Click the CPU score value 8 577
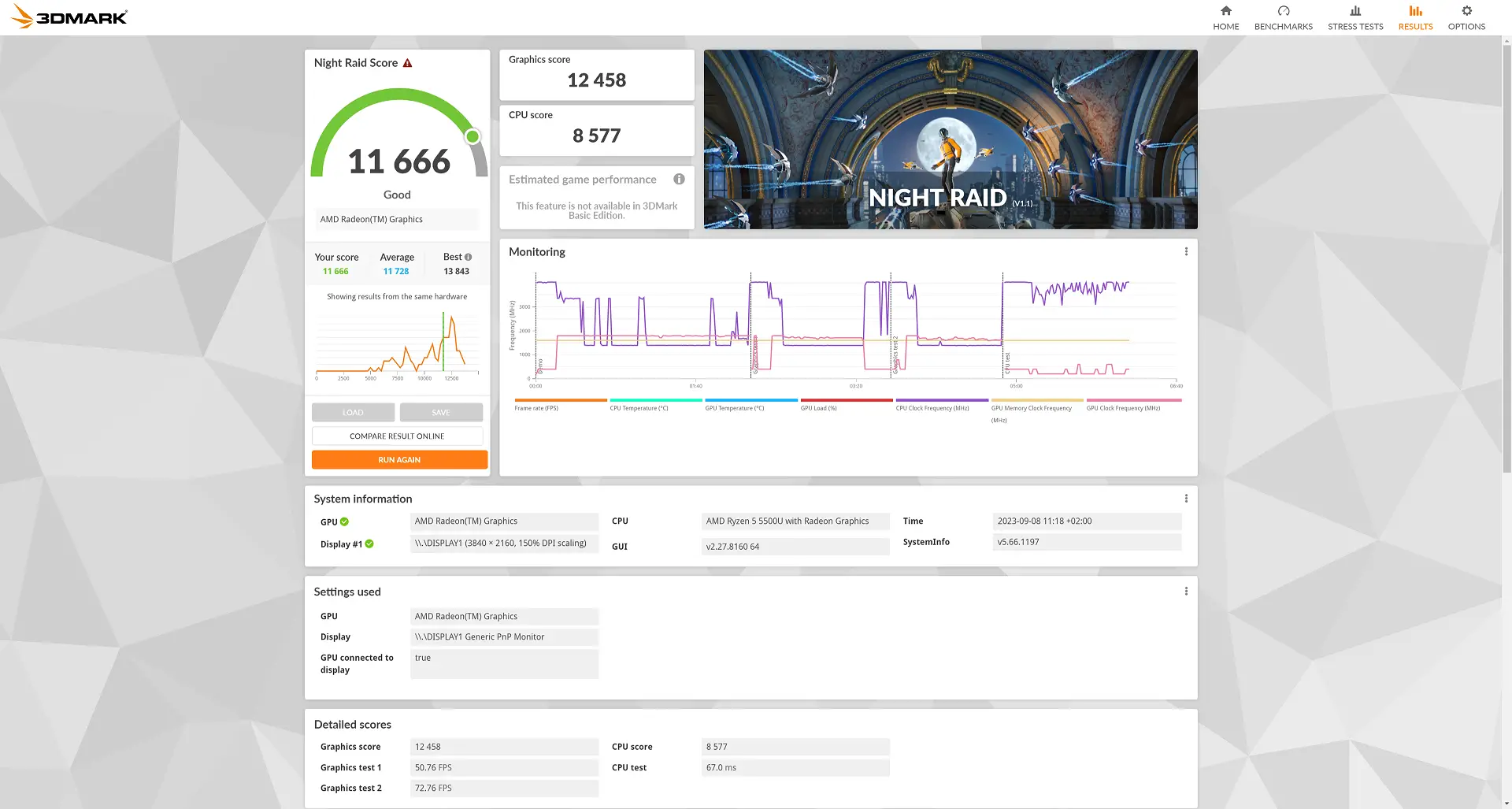 [x=596, y=136]
